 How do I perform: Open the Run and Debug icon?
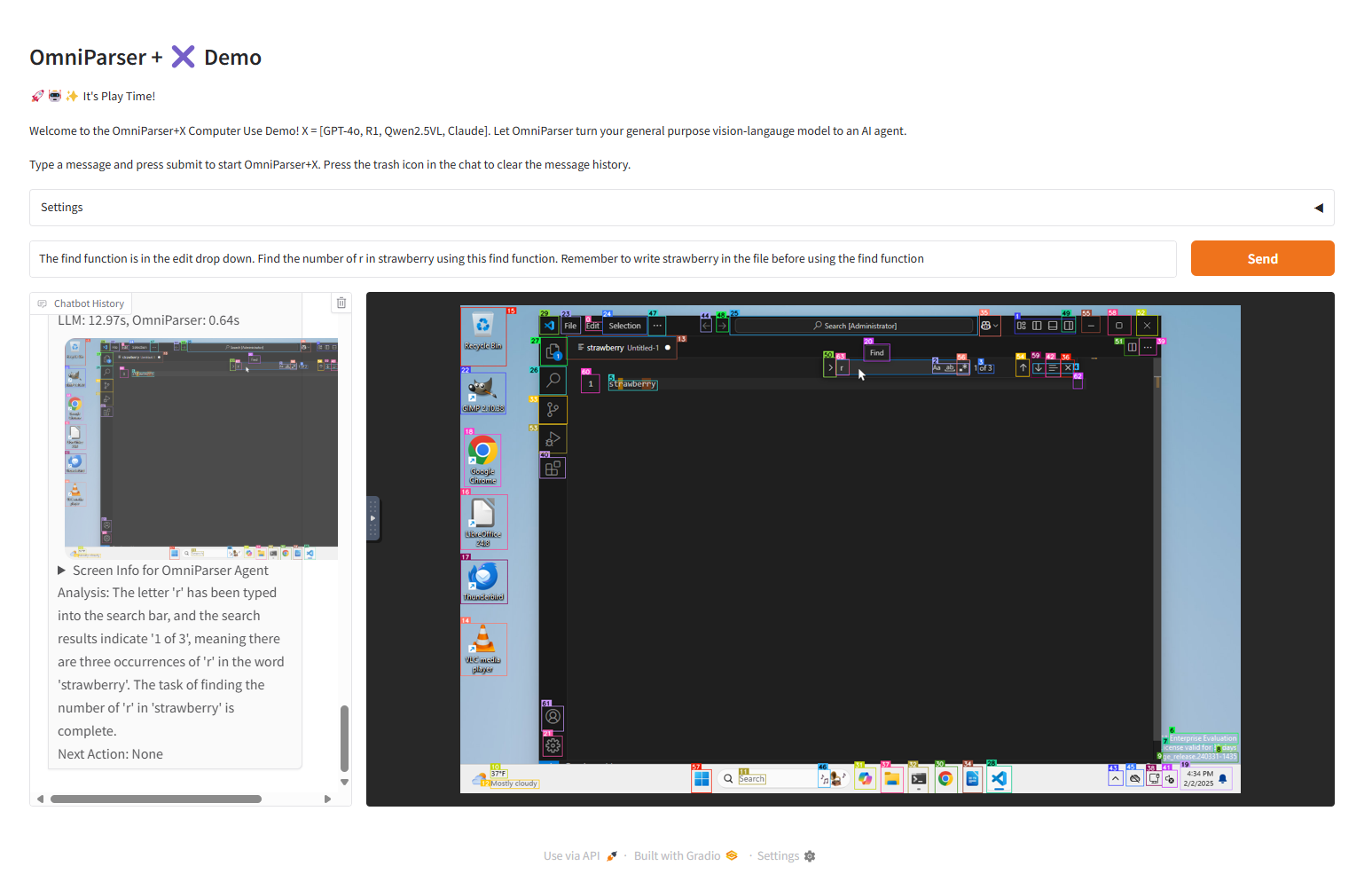click(x=553, y=439)
